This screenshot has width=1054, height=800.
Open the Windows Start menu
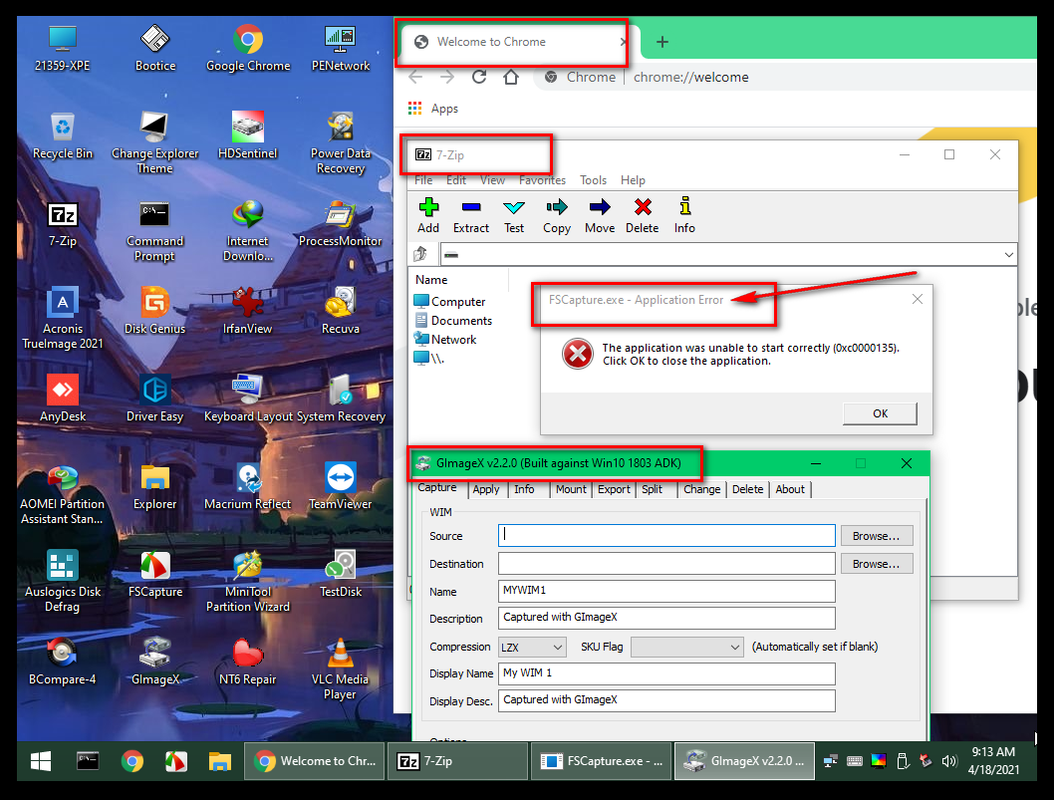(41, 761)
